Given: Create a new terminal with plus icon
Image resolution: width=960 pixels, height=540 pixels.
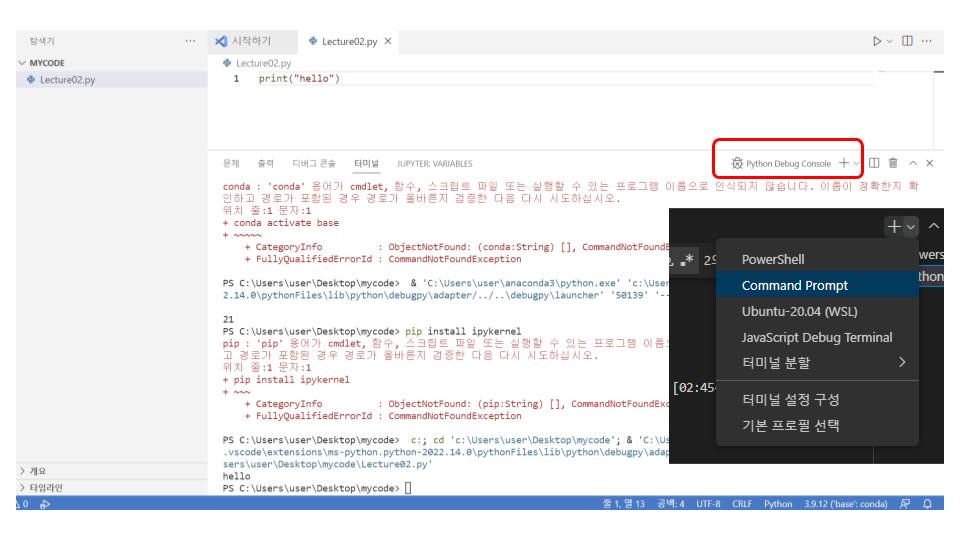Looking at the screenshot, I should click(x=844, y=163).
